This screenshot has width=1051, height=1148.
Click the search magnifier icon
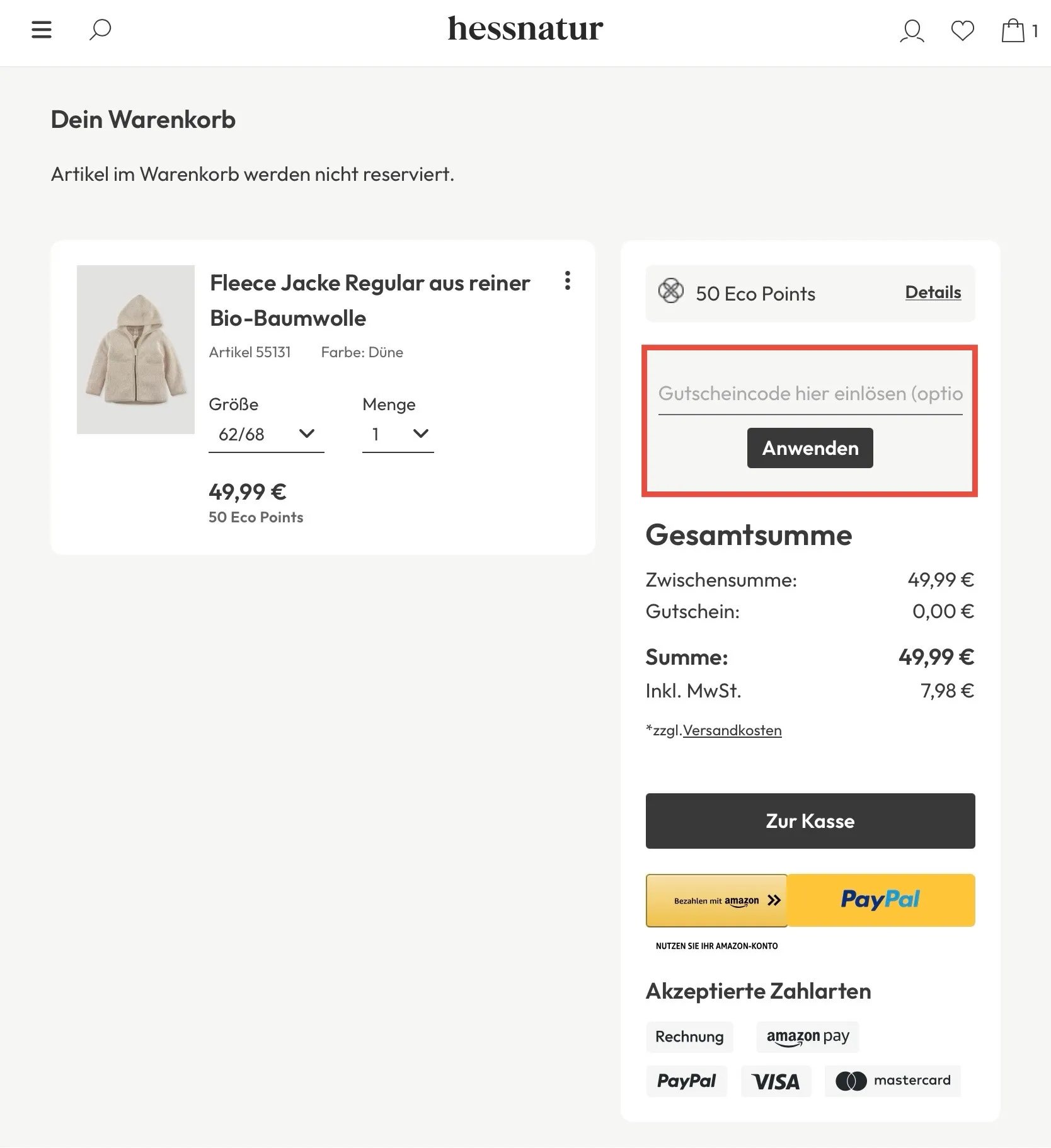(100, 30)
